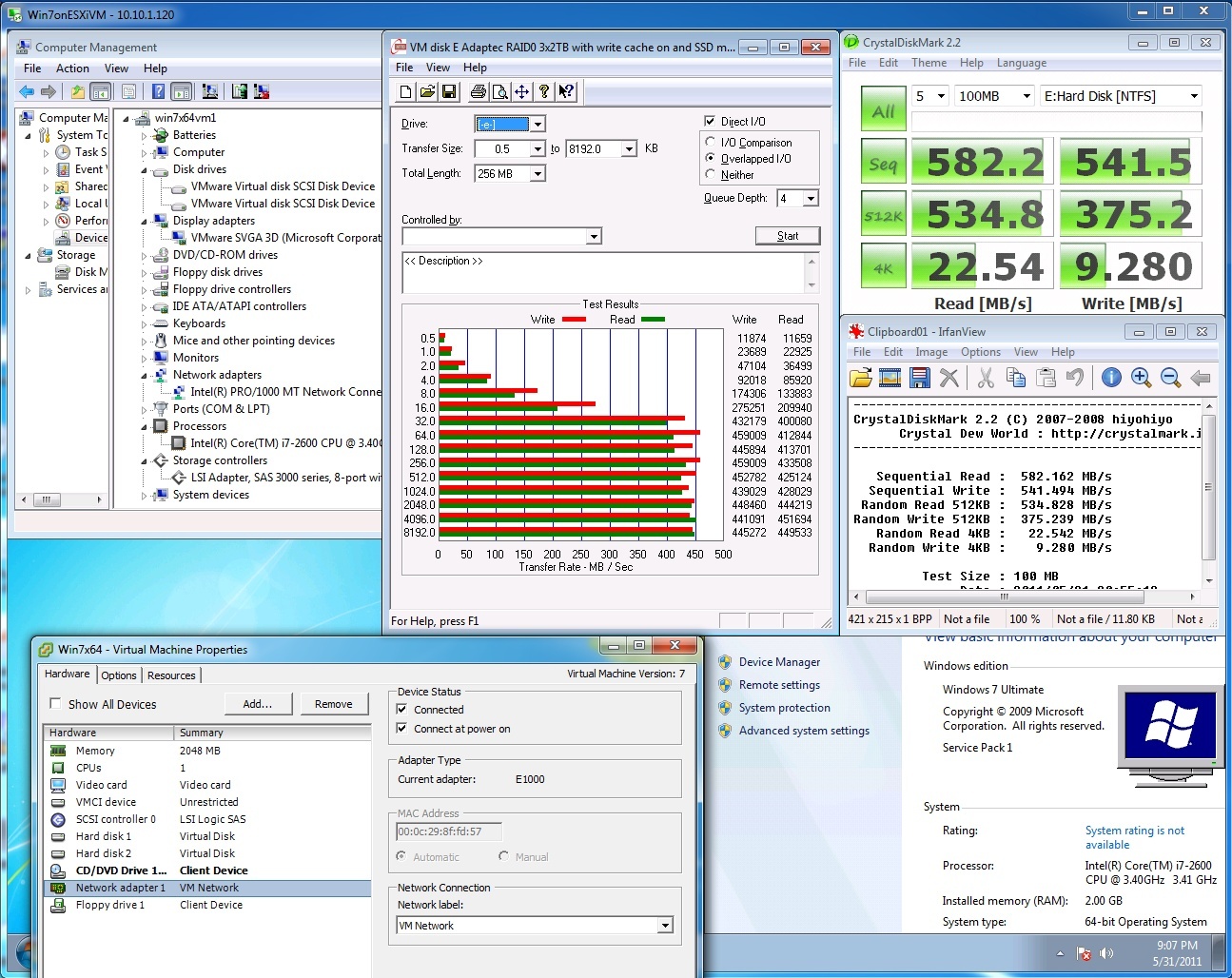Image resolution: width=1232 pixels, height=978 pixels.
Task: Toggle the Direct I/O checkbox
Action: pos(710,121)
